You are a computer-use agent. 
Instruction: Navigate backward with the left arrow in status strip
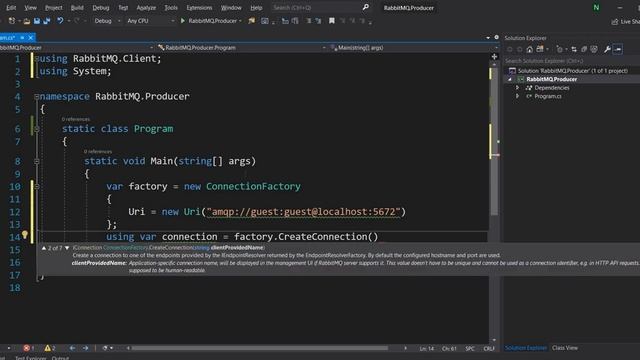(x=72, y=348)
